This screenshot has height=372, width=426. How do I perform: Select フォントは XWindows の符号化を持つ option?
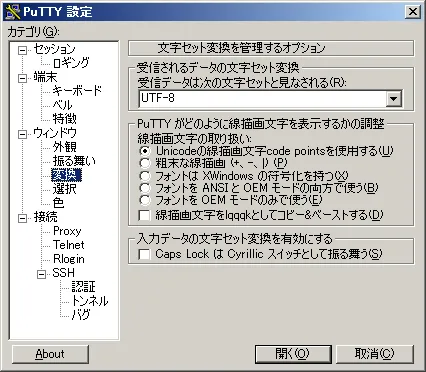click(x=145, y=176)
